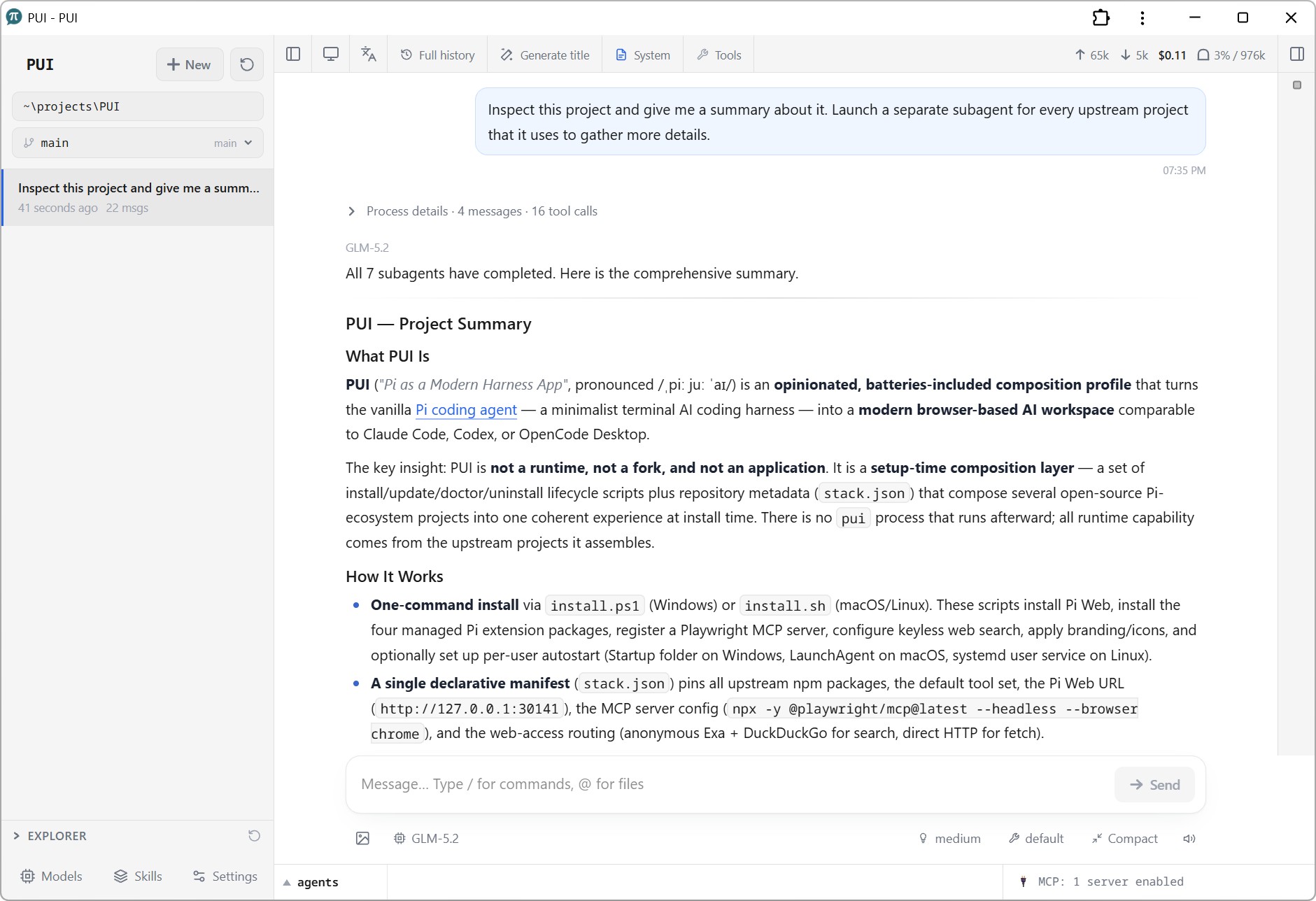Open Skills from the sidebar footer
This screenshot has height=901, width=1316.
click(x=138, y=877)
